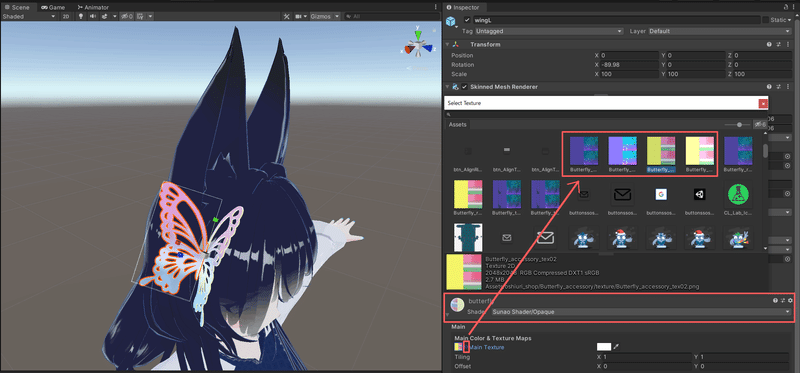800x373 pixels.
Task: Collapse the Skinned Mesh Renderer foldout
Action: (447, 87)
